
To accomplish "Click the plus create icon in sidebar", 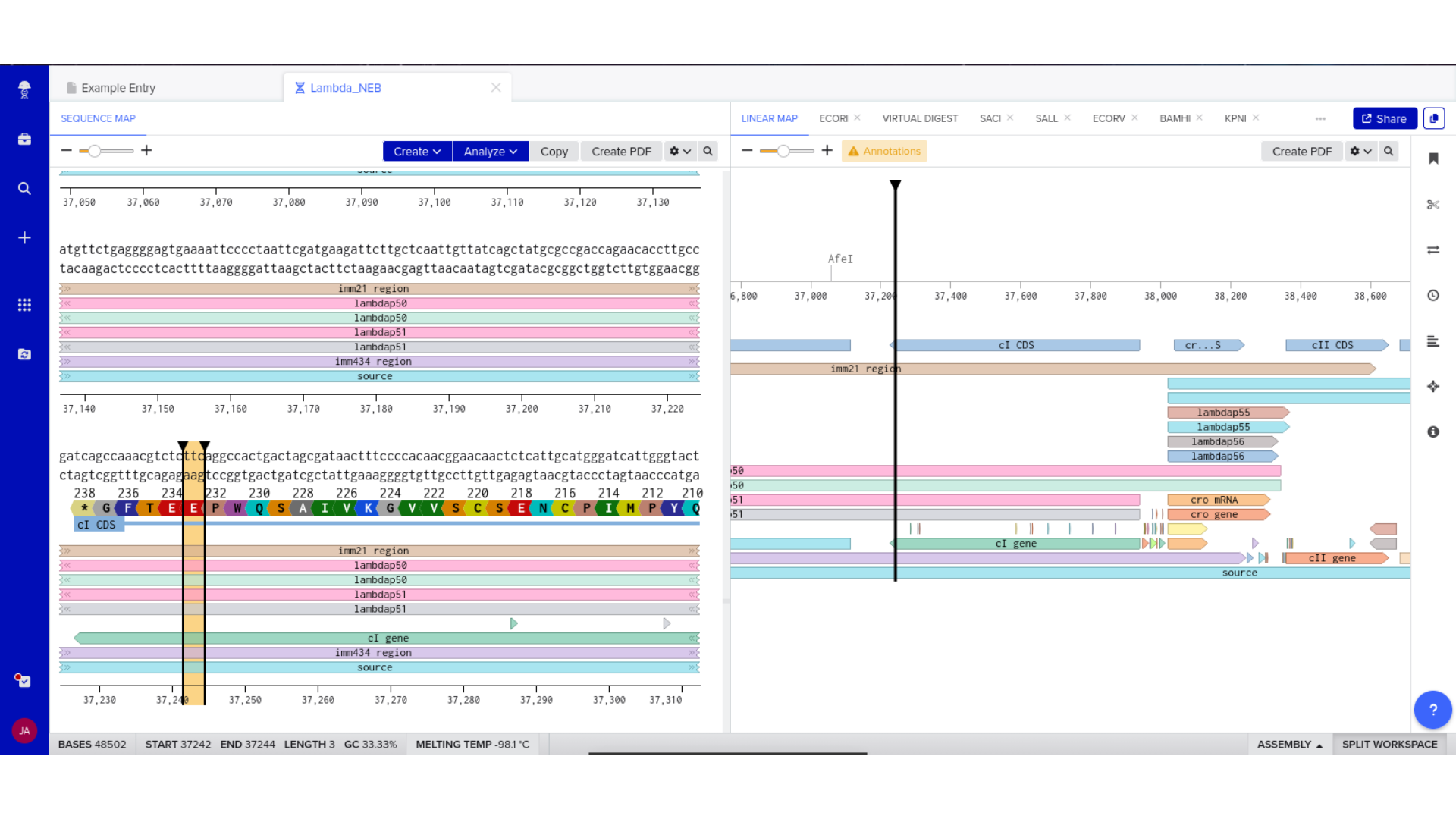I will pos(24,238).
